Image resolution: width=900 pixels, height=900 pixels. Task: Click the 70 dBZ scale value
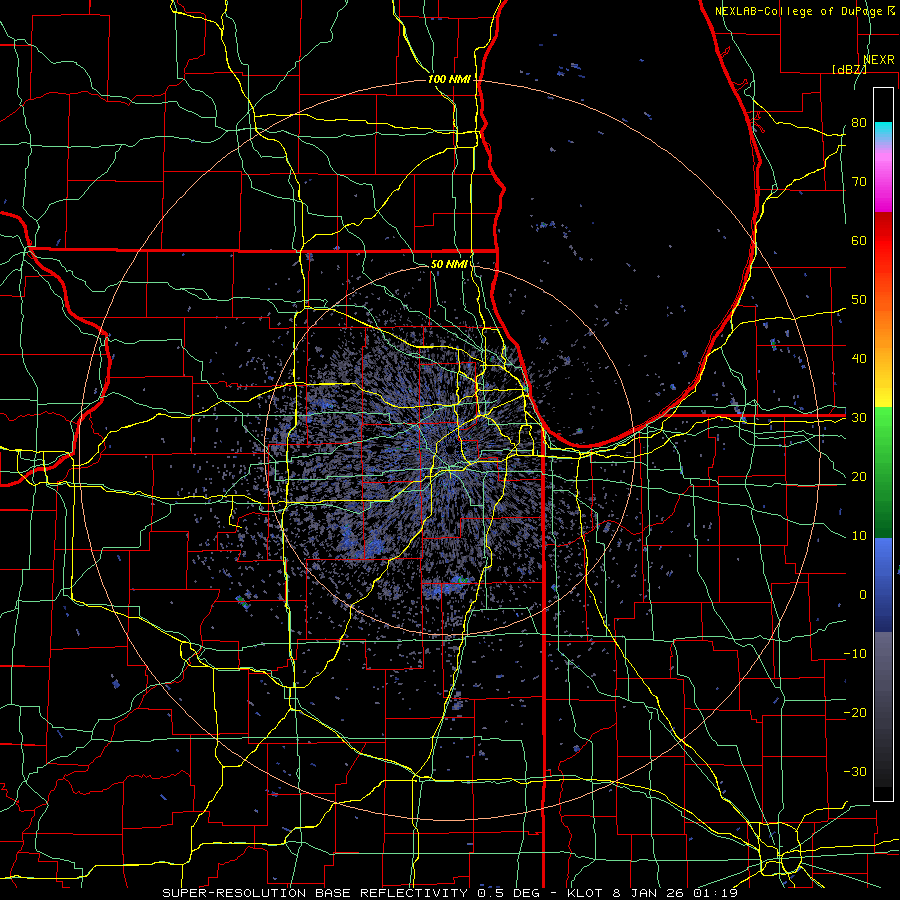(859, 181)
